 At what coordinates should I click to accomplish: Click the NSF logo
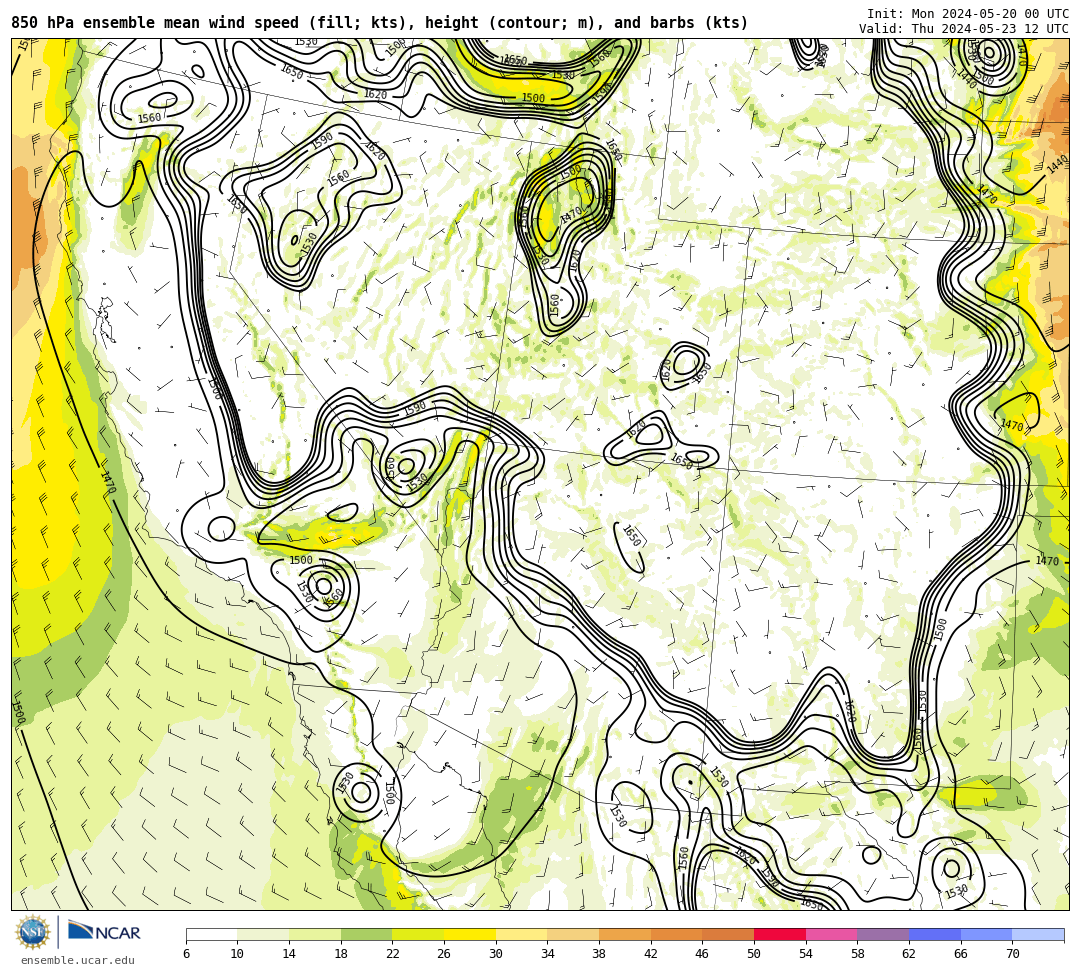pyautogui.click(x=33, y=932)
